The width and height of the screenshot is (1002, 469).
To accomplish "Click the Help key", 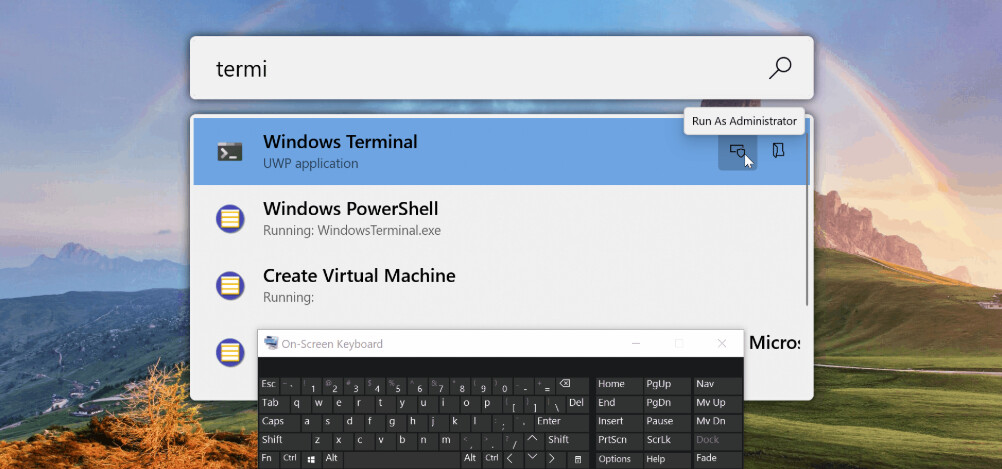I will pyautogui.click(x=667, y=460).
